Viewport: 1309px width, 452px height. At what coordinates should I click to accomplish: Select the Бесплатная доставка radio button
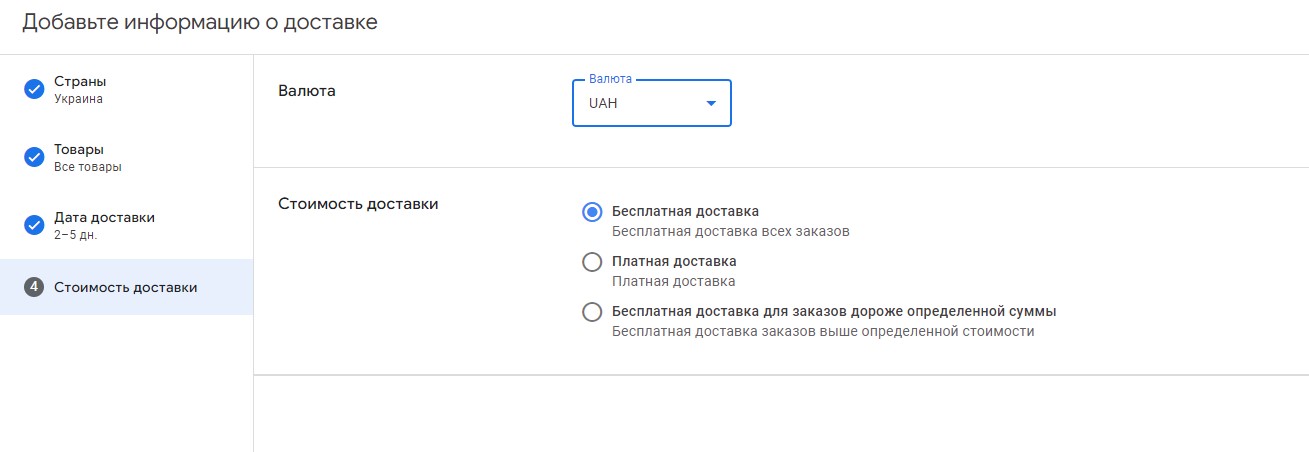[592, 212]
